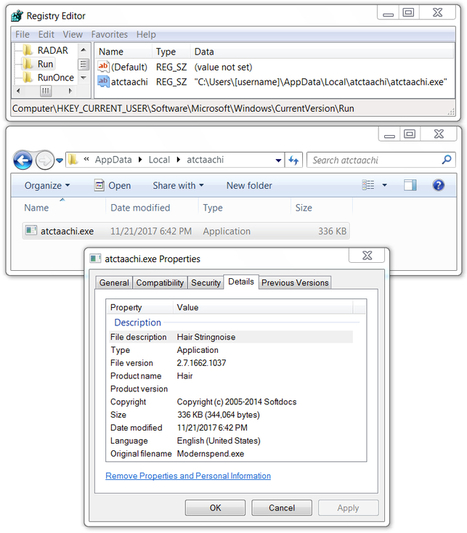Toggle the preview pane icon
467x533 pixels.
coord(410,185)
